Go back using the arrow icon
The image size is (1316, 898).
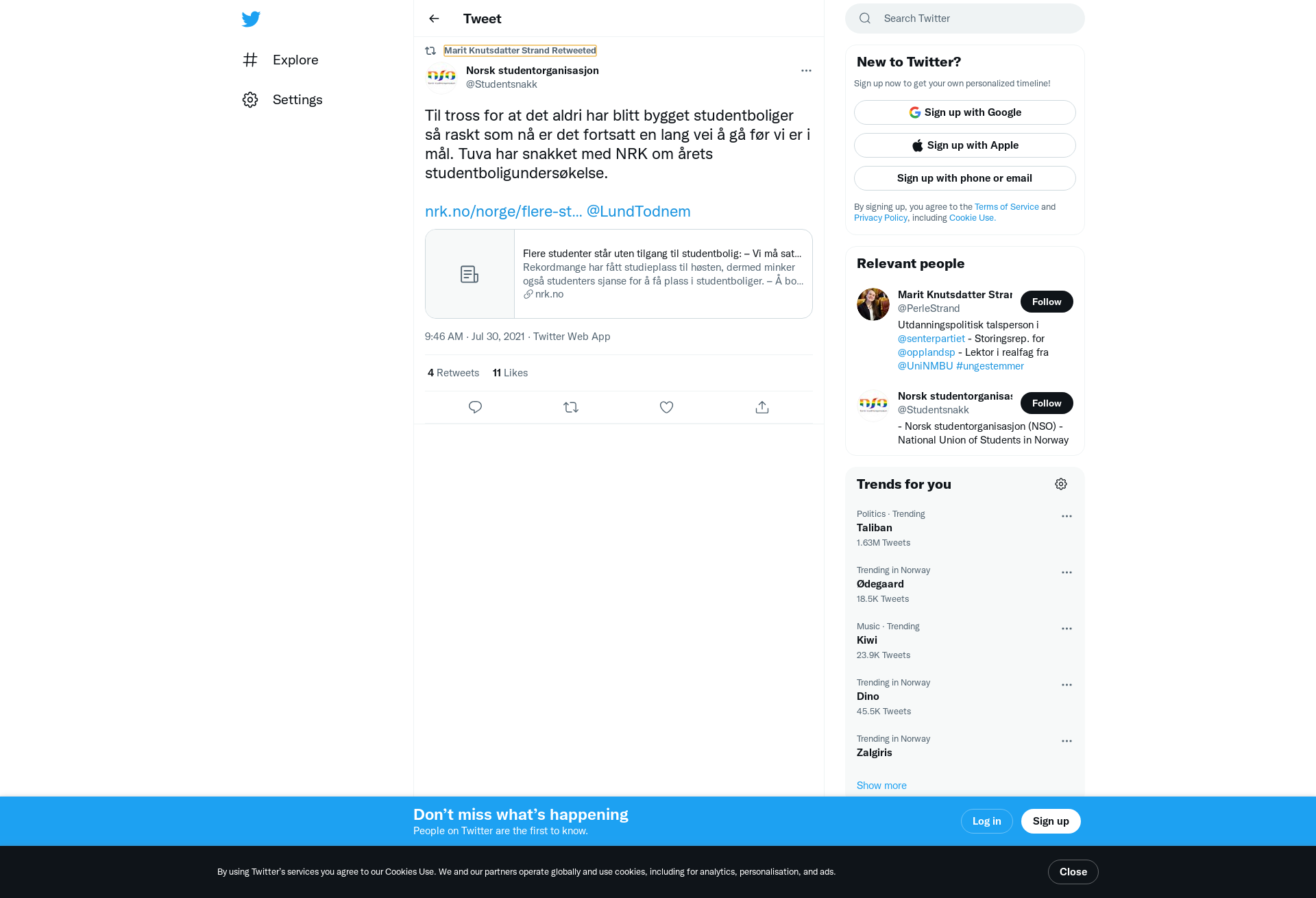pyautogui.click(x=434, y=19)
